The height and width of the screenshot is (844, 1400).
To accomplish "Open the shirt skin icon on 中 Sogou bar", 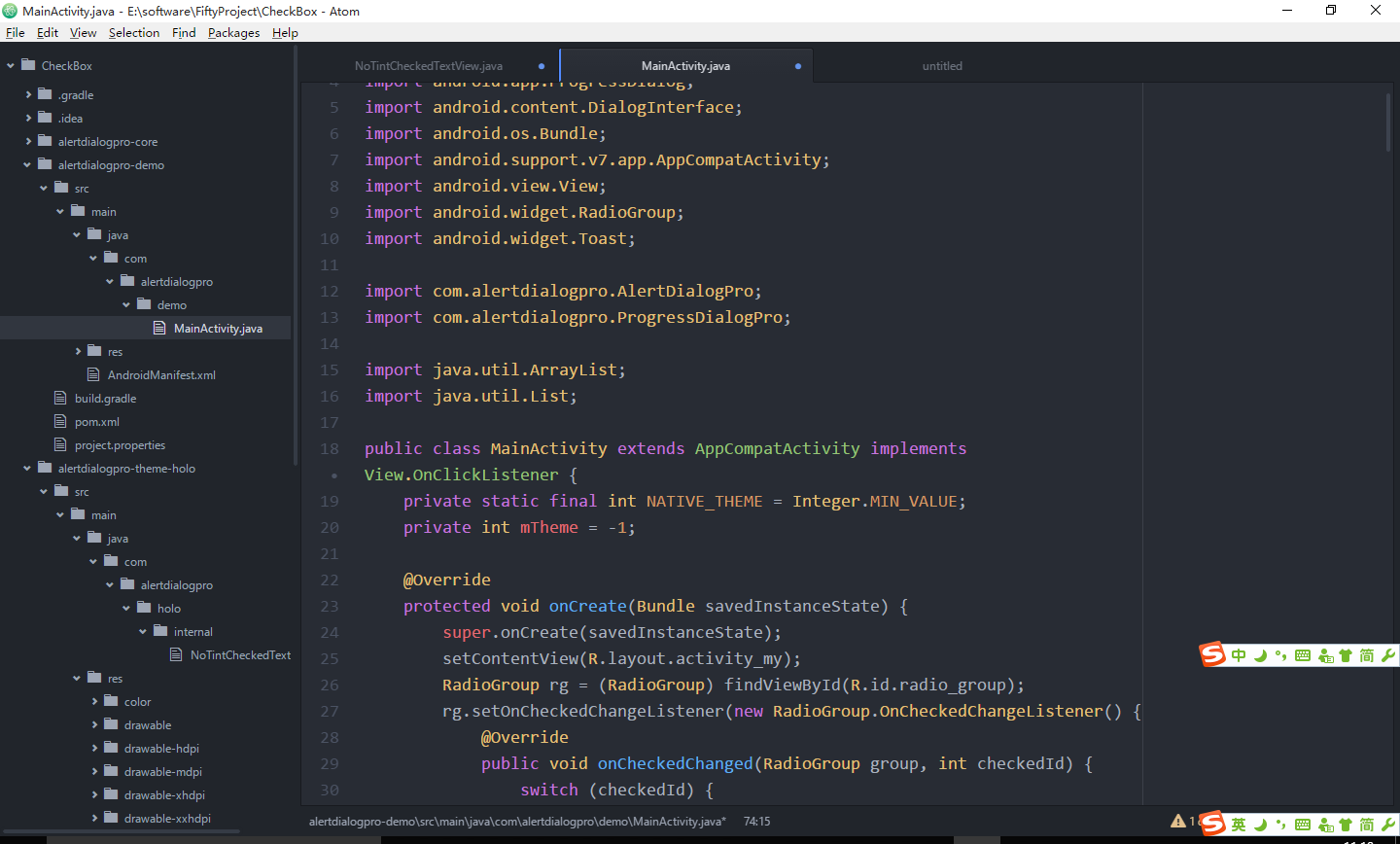I will [x=1346, y=655].
